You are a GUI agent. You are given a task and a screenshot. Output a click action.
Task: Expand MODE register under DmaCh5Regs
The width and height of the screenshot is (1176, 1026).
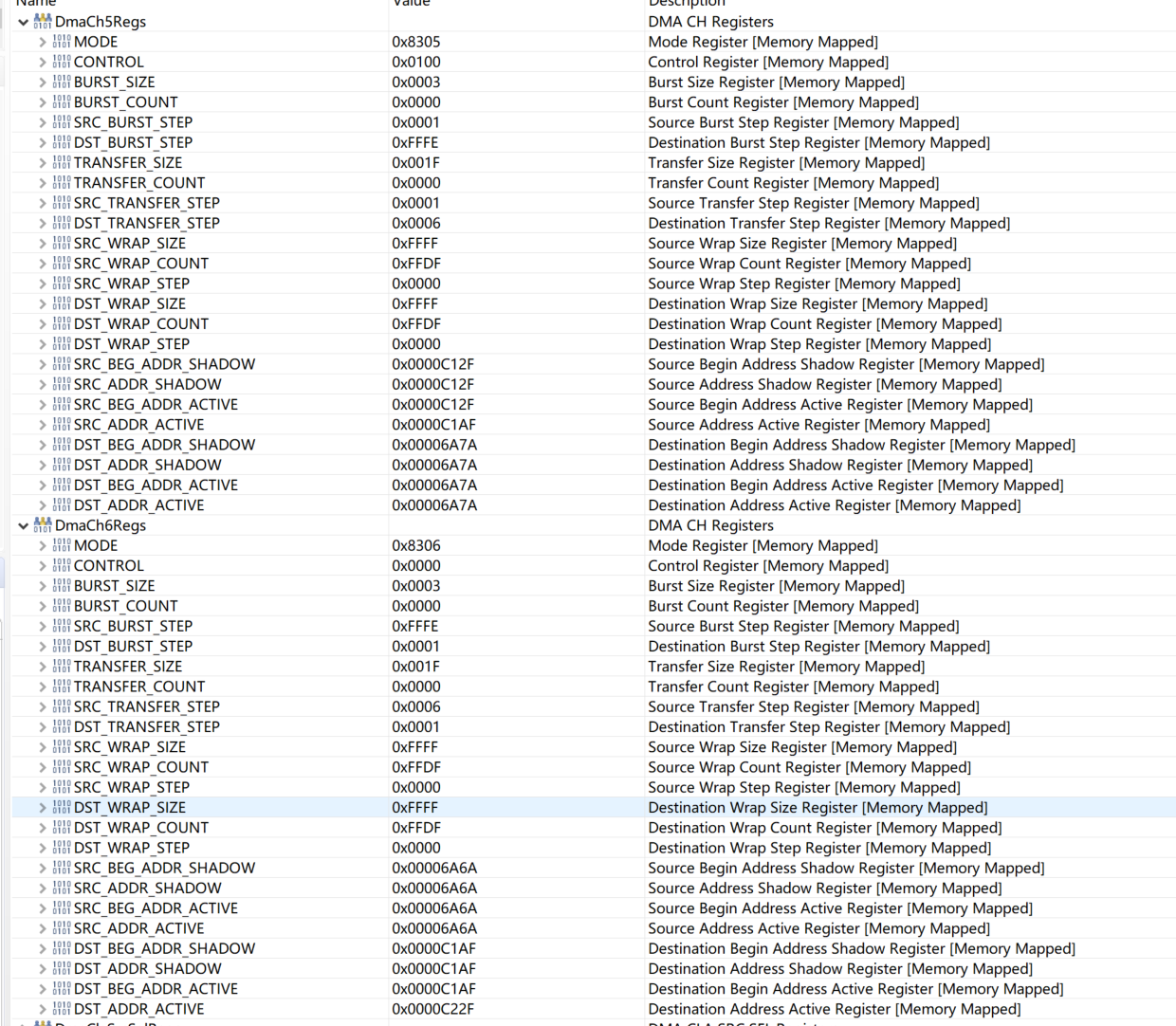[42, 42]
